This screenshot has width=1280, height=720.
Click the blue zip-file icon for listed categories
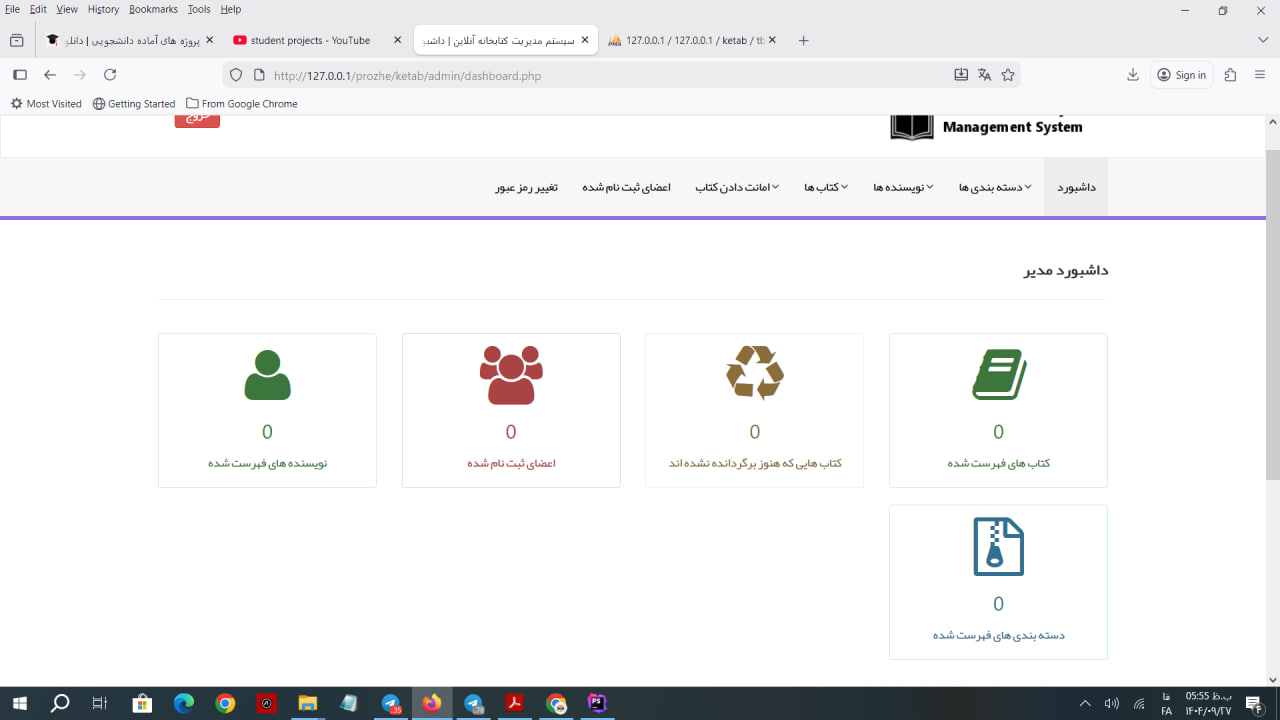[x=998, y=547]
